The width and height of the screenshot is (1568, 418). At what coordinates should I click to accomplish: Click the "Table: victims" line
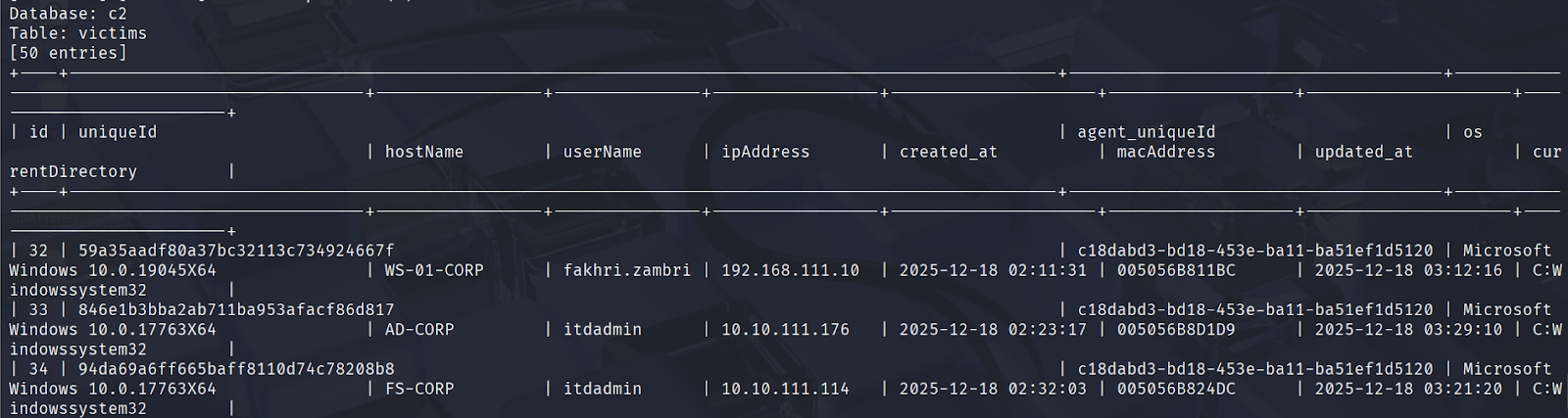point(77,33)
